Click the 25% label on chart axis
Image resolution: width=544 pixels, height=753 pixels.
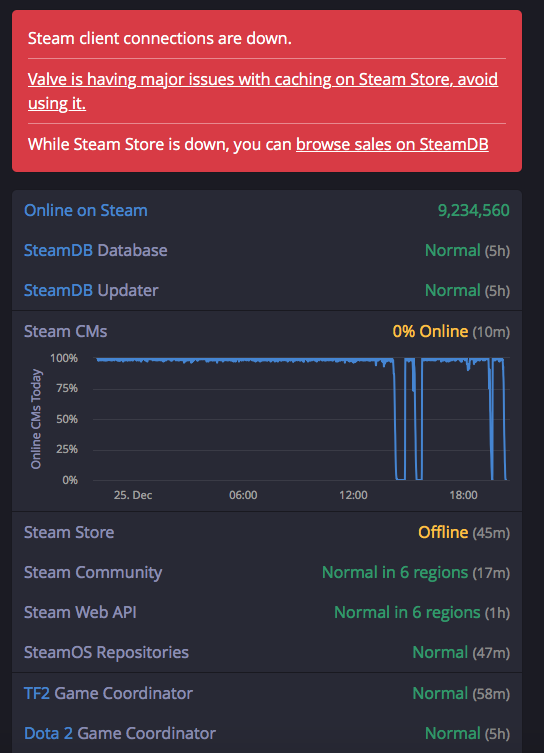(x=67, y=449)
